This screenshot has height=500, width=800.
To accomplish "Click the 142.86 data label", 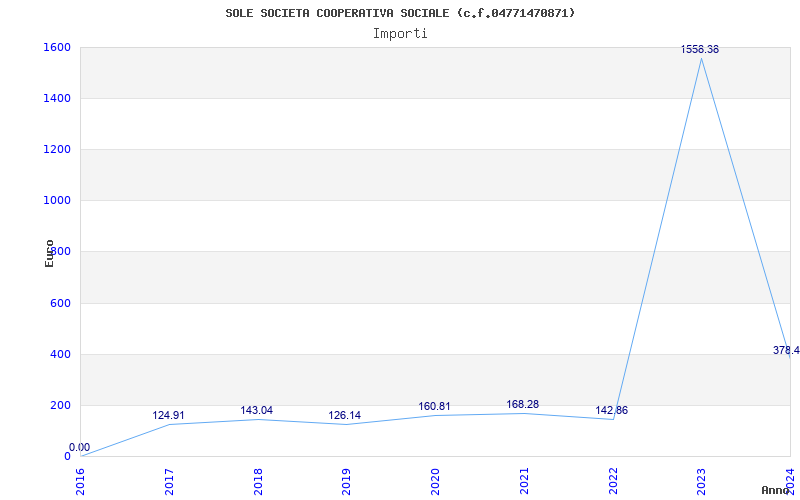I will click(x=611, y=410).
